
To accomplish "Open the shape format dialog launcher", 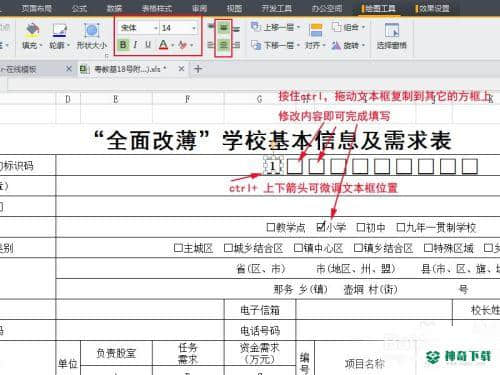I will [x=107, y=56].
